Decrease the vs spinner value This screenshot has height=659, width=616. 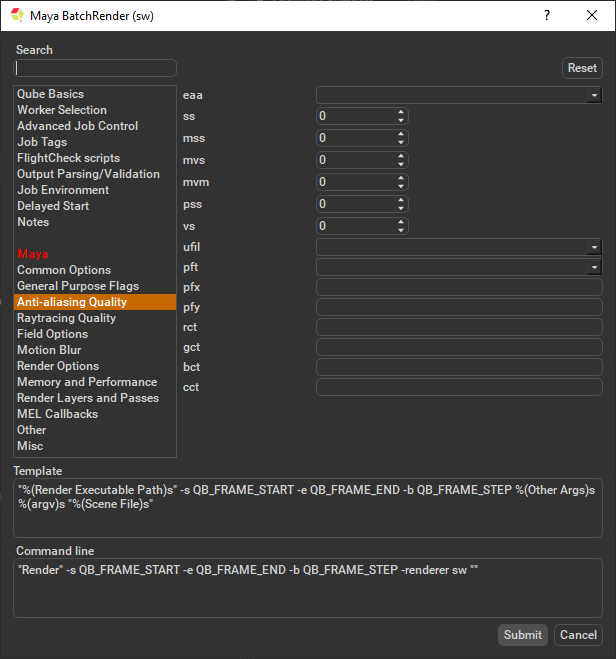(401, 230)
